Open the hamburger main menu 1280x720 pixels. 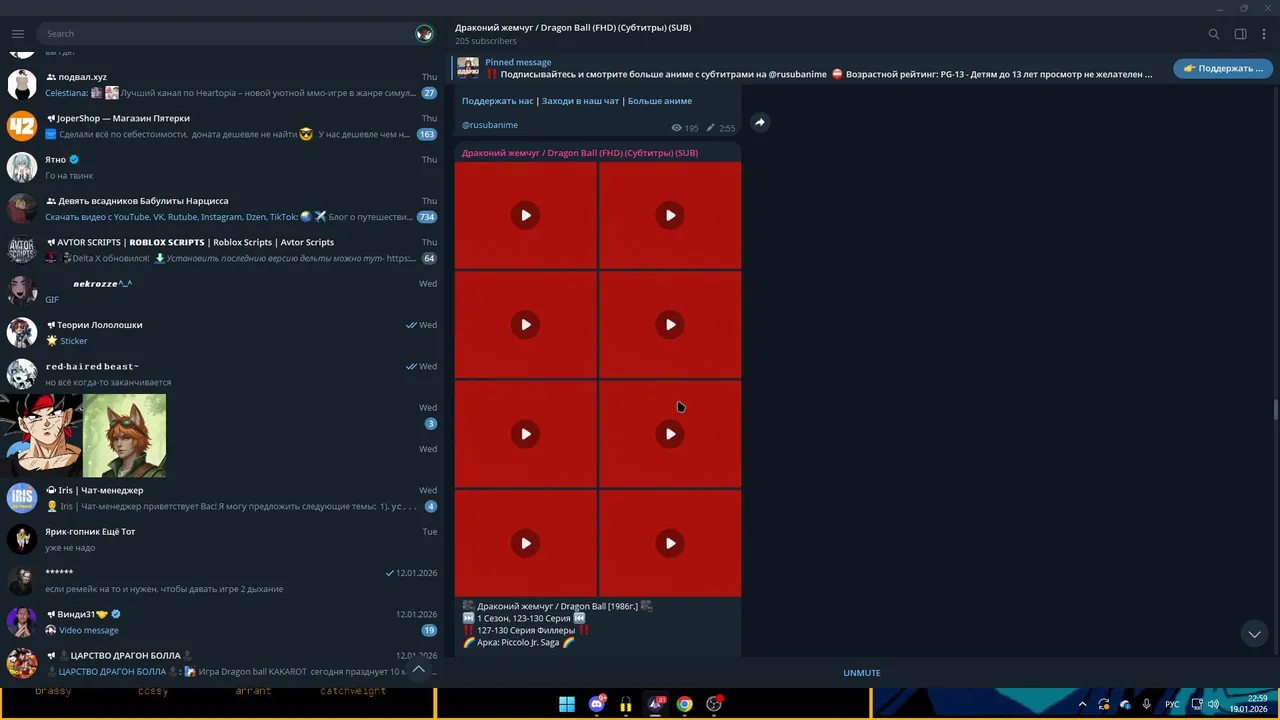17,33
